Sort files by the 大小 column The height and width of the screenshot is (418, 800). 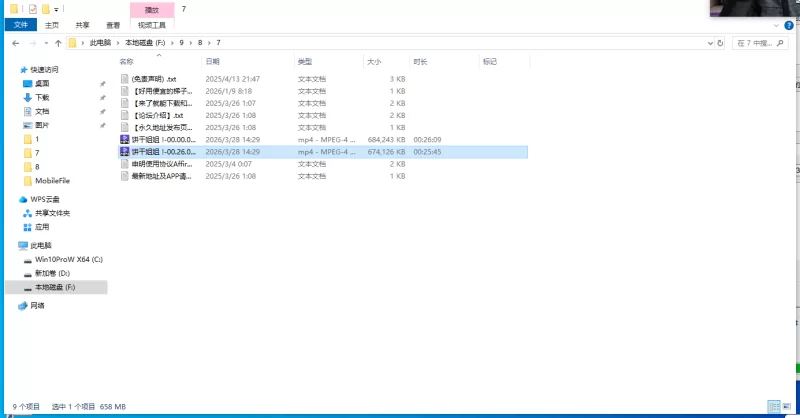pos(386,62)
